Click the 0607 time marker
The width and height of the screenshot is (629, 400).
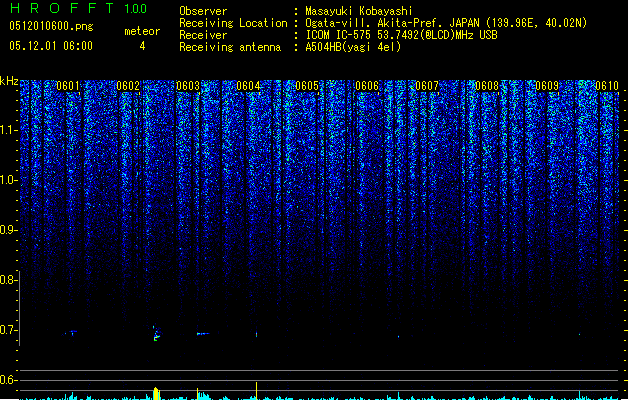pos(427,86)
